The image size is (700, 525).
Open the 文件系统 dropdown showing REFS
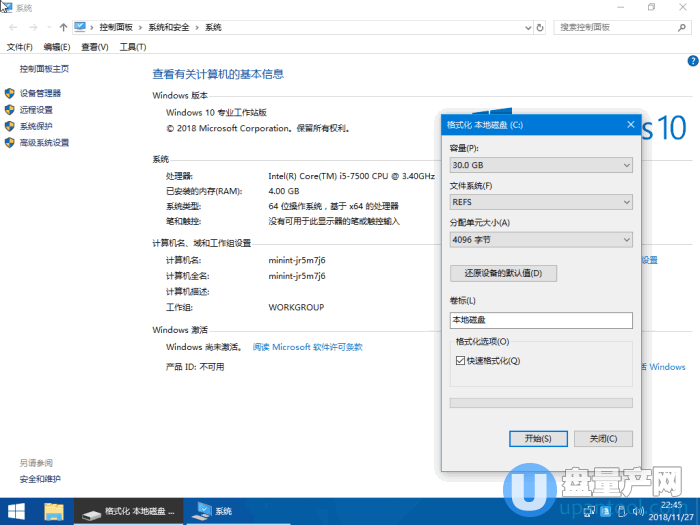(x=541, y=202)
